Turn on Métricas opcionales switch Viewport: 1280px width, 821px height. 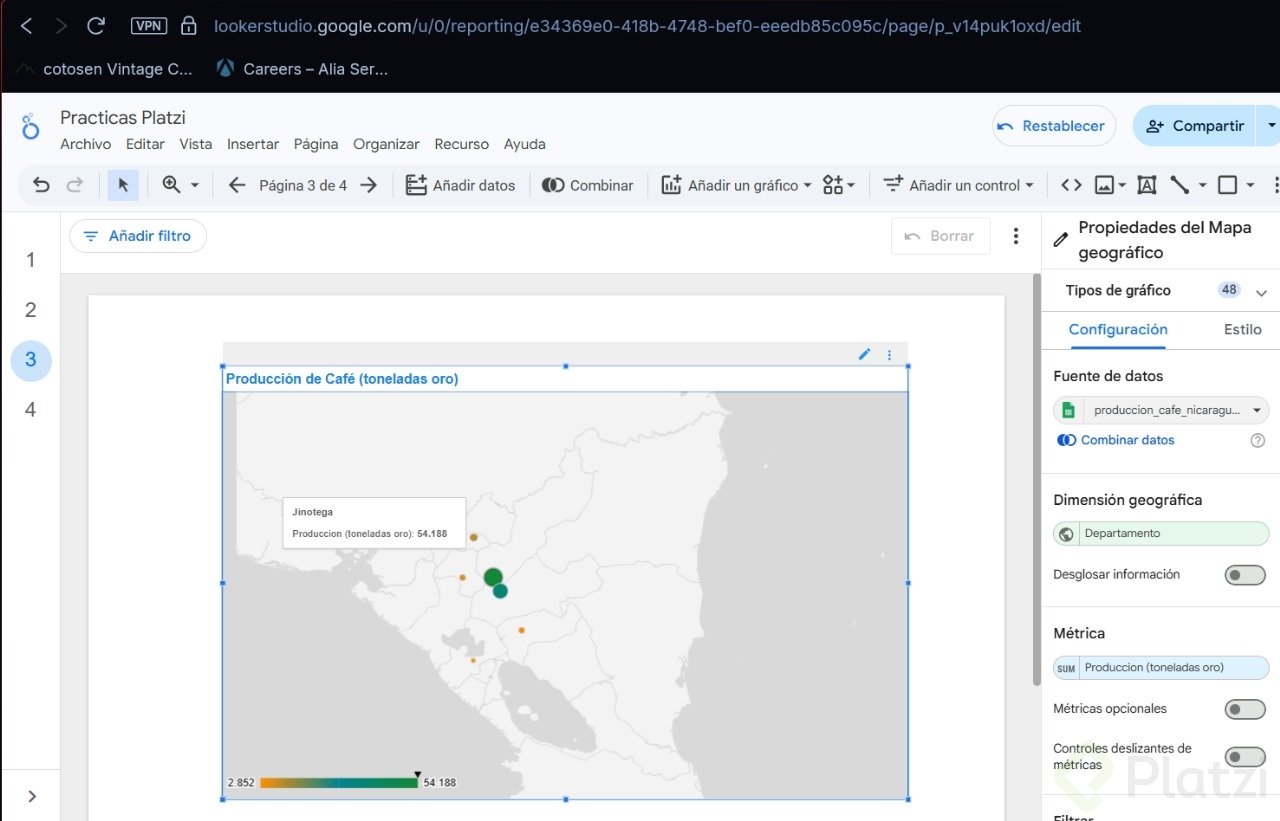[x=1245, y=709]
